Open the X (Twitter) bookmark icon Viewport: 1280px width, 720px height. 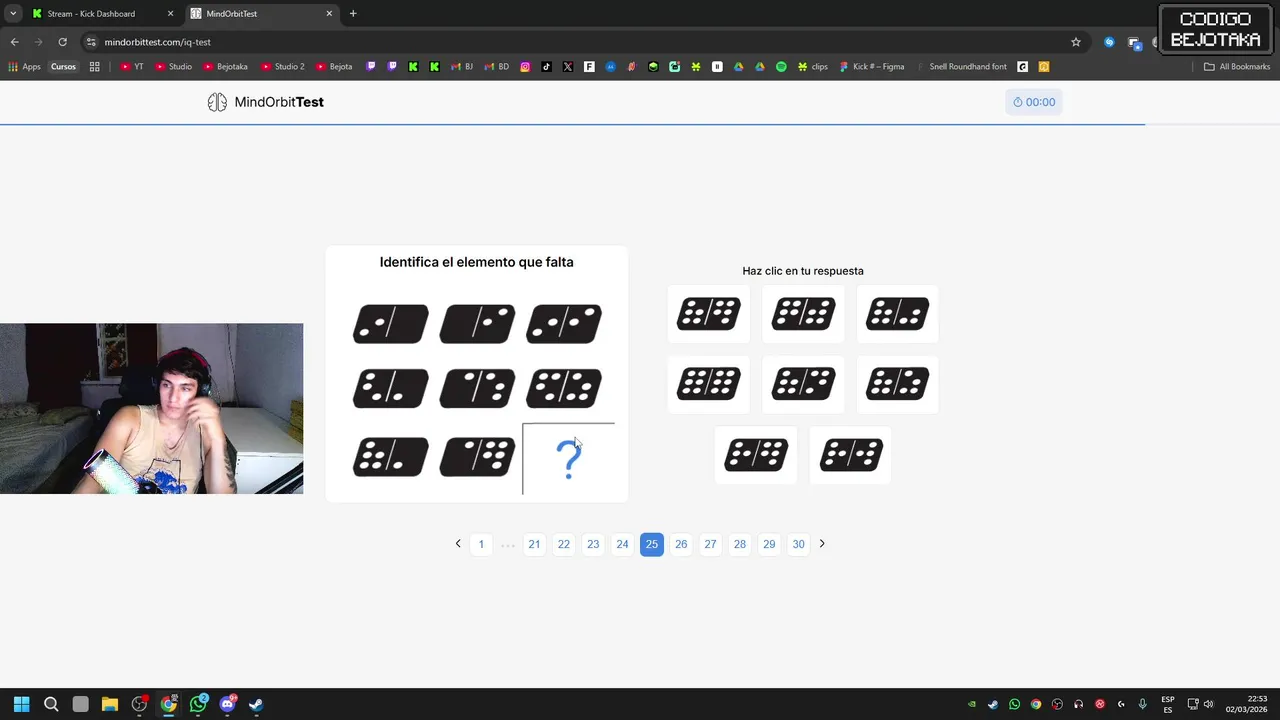pyautogui.click(x=568, y=67)
